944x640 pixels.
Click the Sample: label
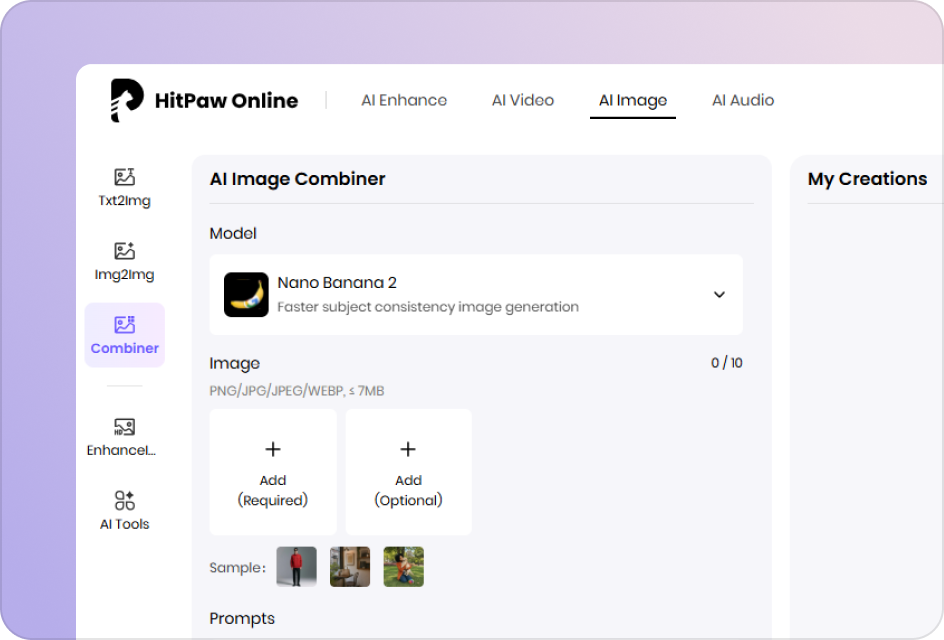pos(237,567)
